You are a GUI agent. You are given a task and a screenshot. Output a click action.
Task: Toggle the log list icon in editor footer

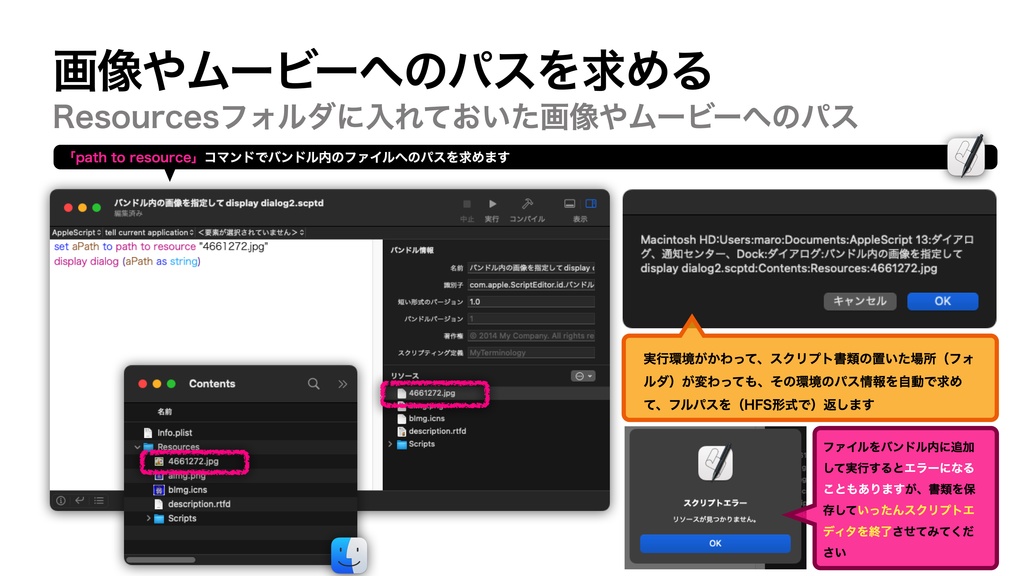pyautogui.click(x=99, y=501)
